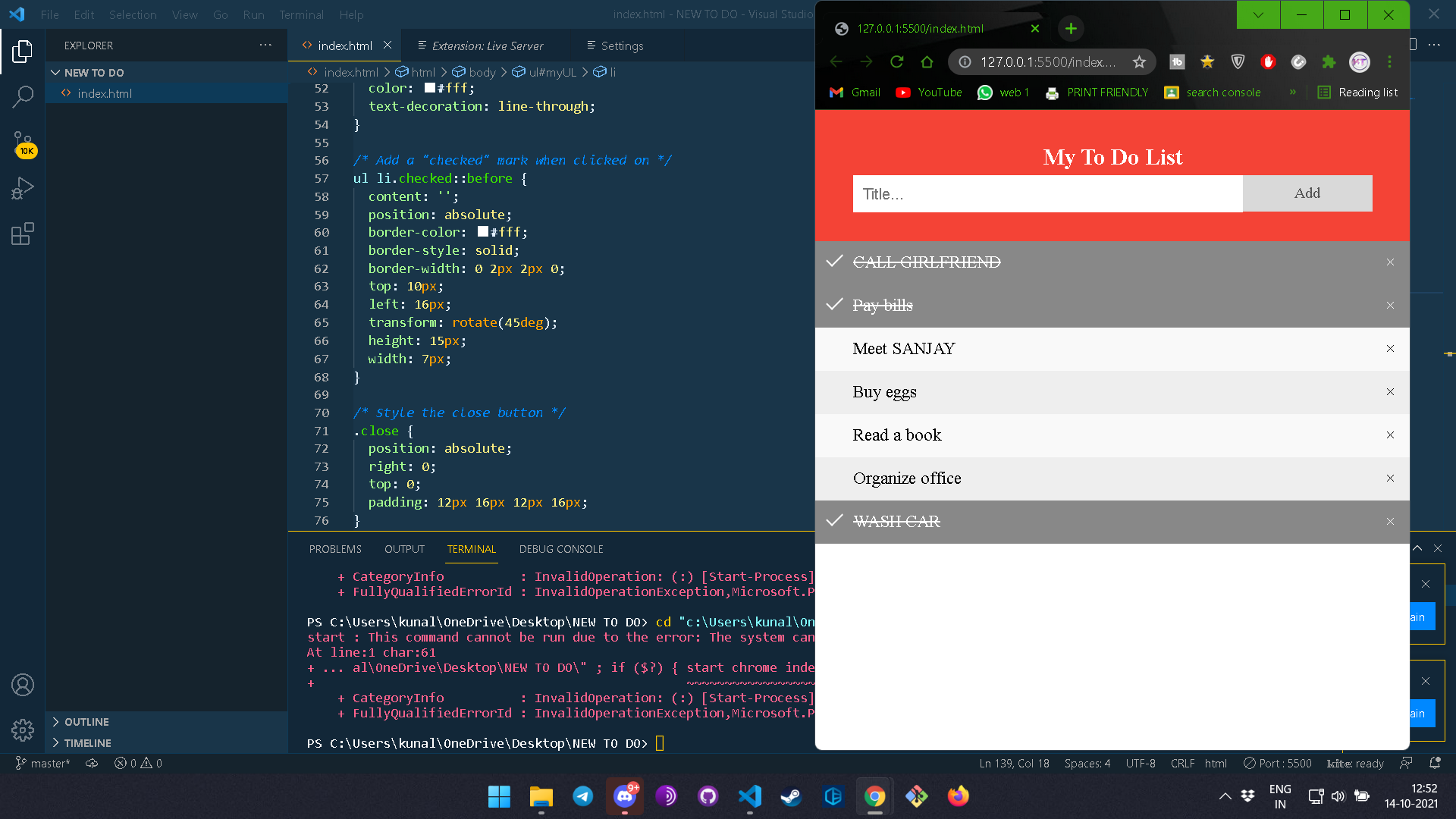Switch to the PROBLEMS panel tab
This screenshot has height=819, width=1456.
pos(335,549)
